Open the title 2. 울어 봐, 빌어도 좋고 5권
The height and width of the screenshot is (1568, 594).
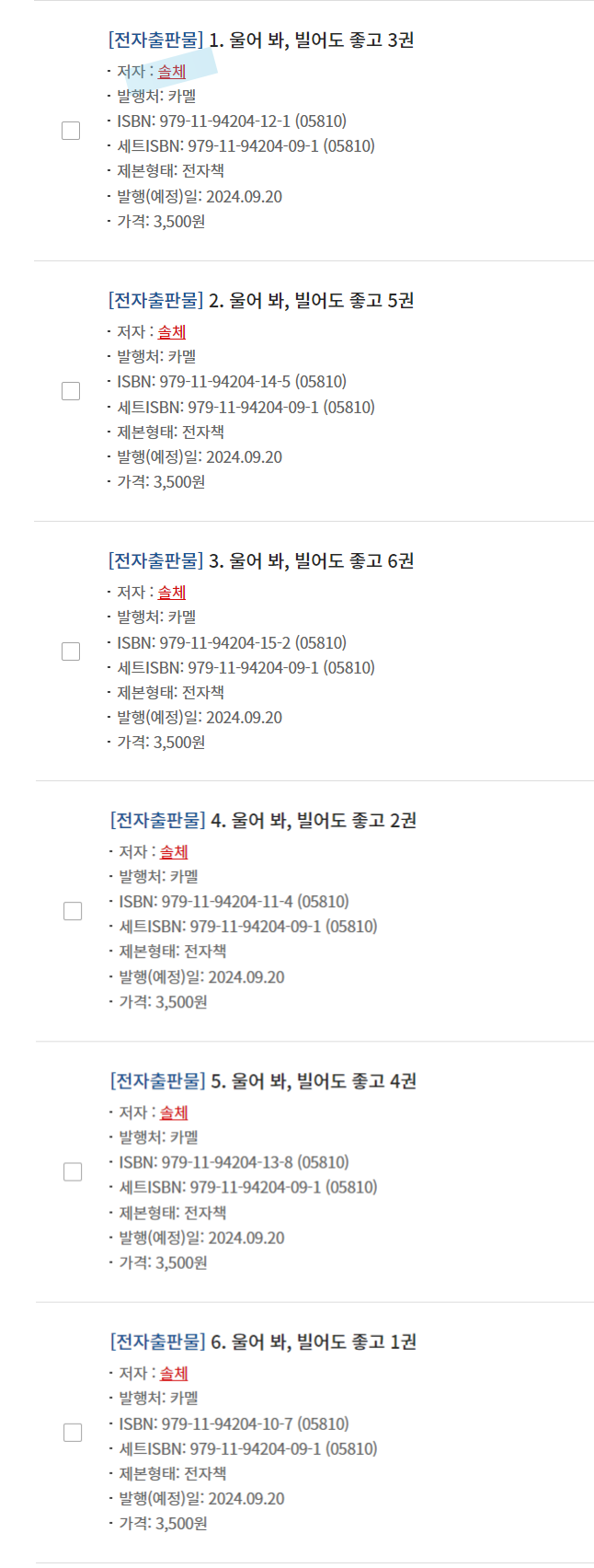[311, 301]
